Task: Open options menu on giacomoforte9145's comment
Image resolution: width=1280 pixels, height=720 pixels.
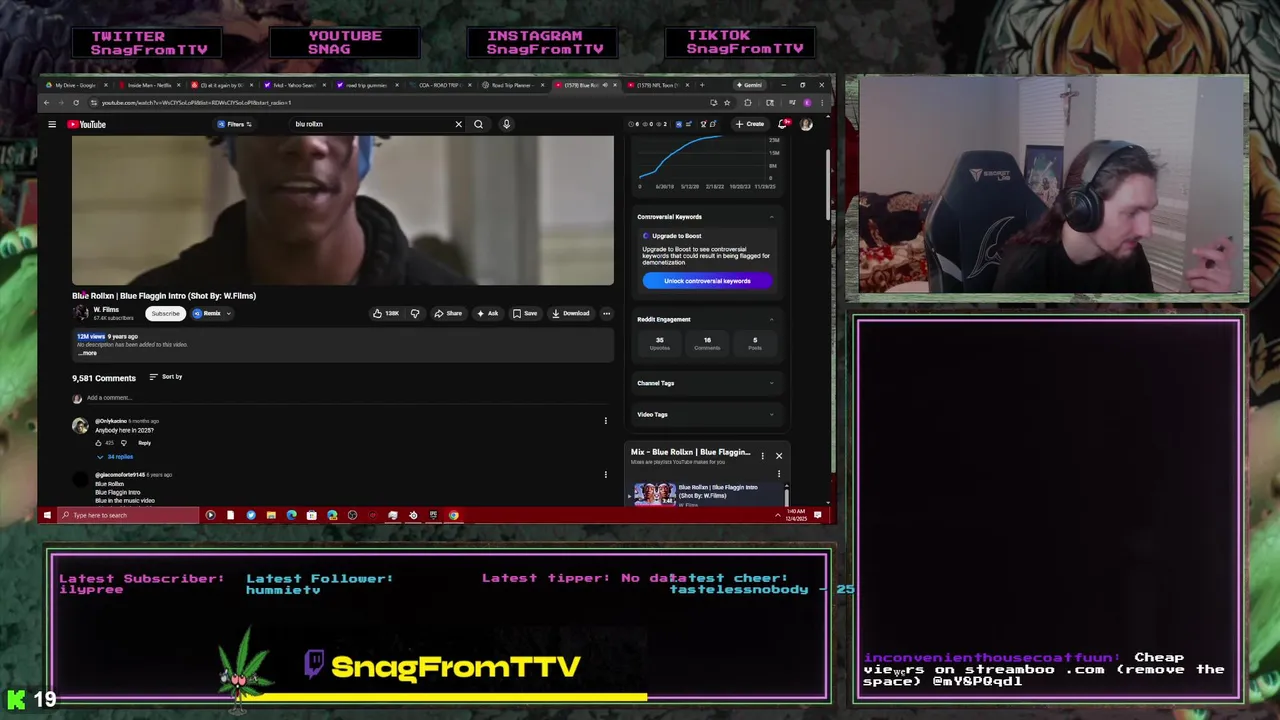Action: point(605,475)
